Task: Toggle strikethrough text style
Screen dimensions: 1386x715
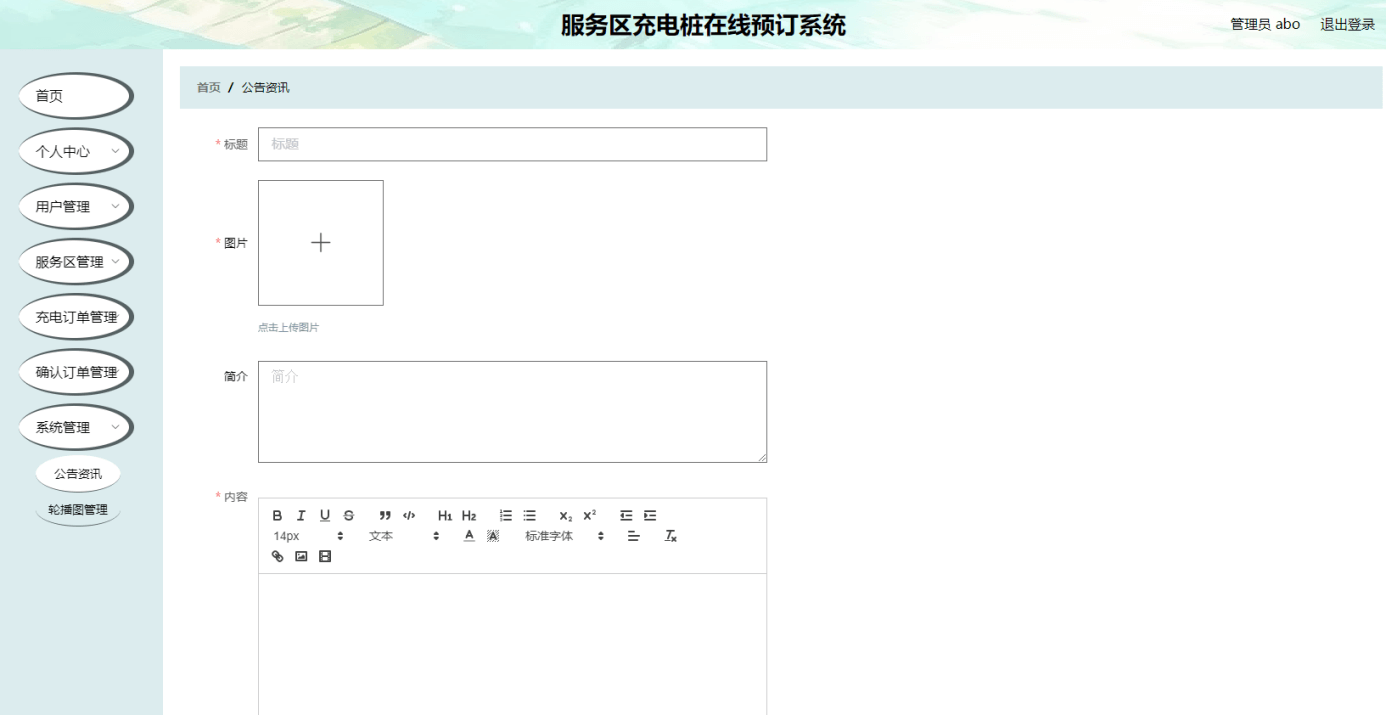Action: pos(348,515)
